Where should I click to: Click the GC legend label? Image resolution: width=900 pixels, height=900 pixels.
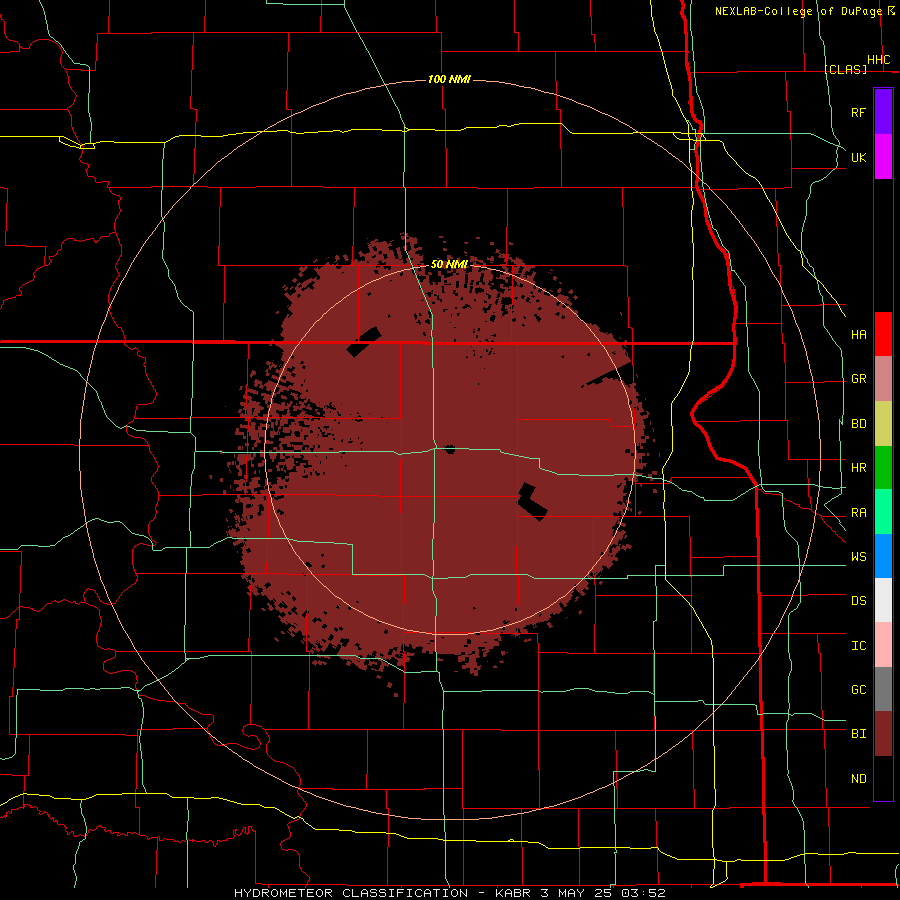coord(858,690)
